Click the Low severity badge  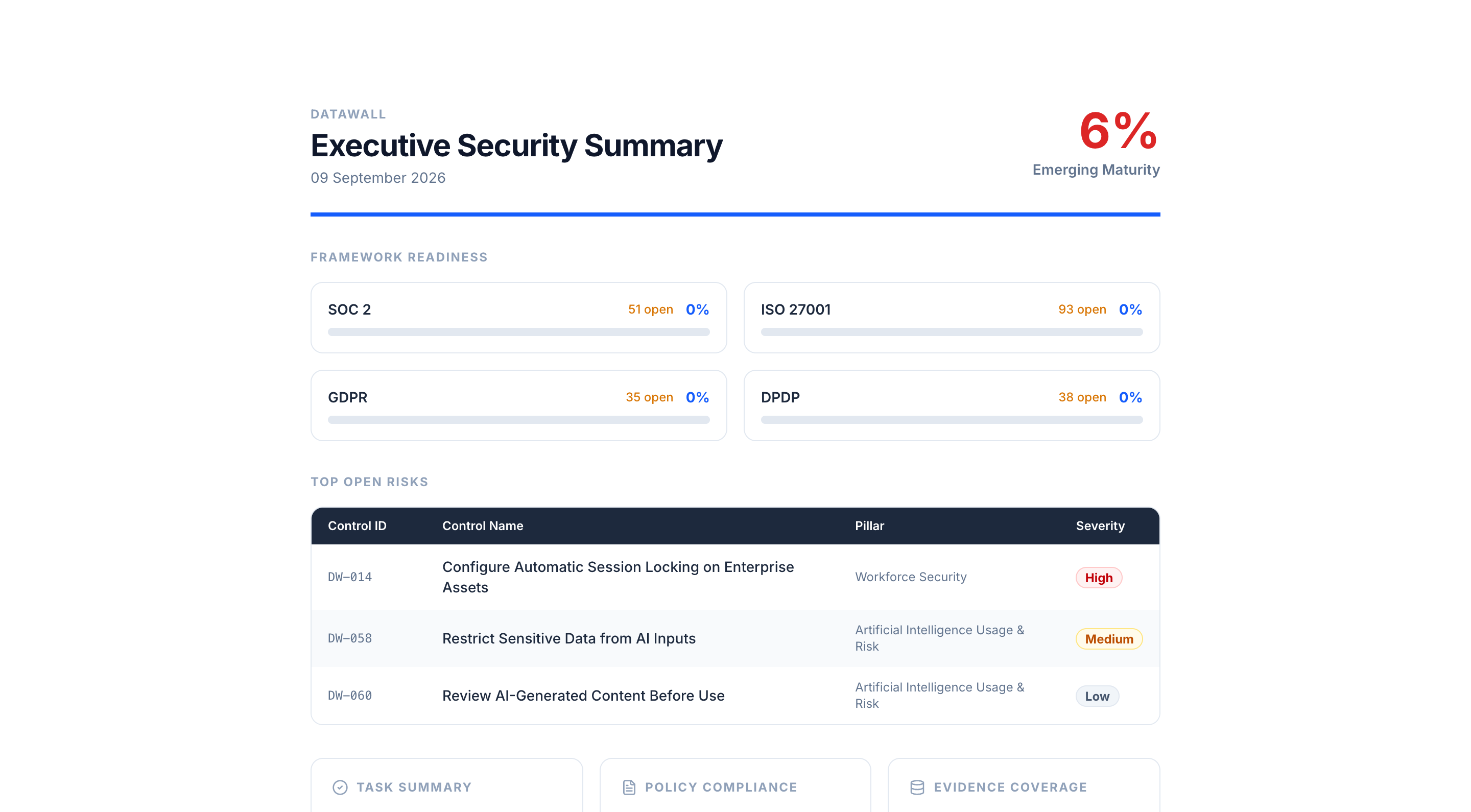click(x=1097, y=696)
